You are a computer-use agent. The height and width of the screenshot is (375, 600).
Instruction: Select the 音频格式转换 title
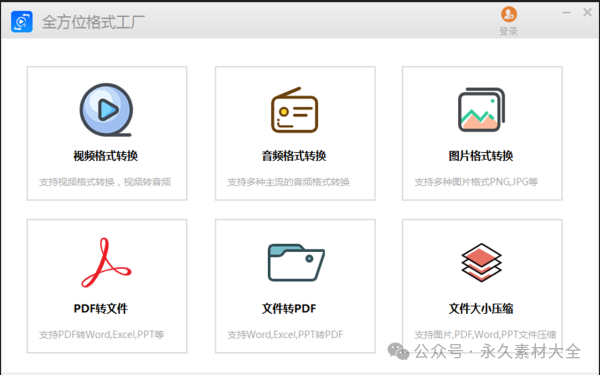click(x=294, y=156)
